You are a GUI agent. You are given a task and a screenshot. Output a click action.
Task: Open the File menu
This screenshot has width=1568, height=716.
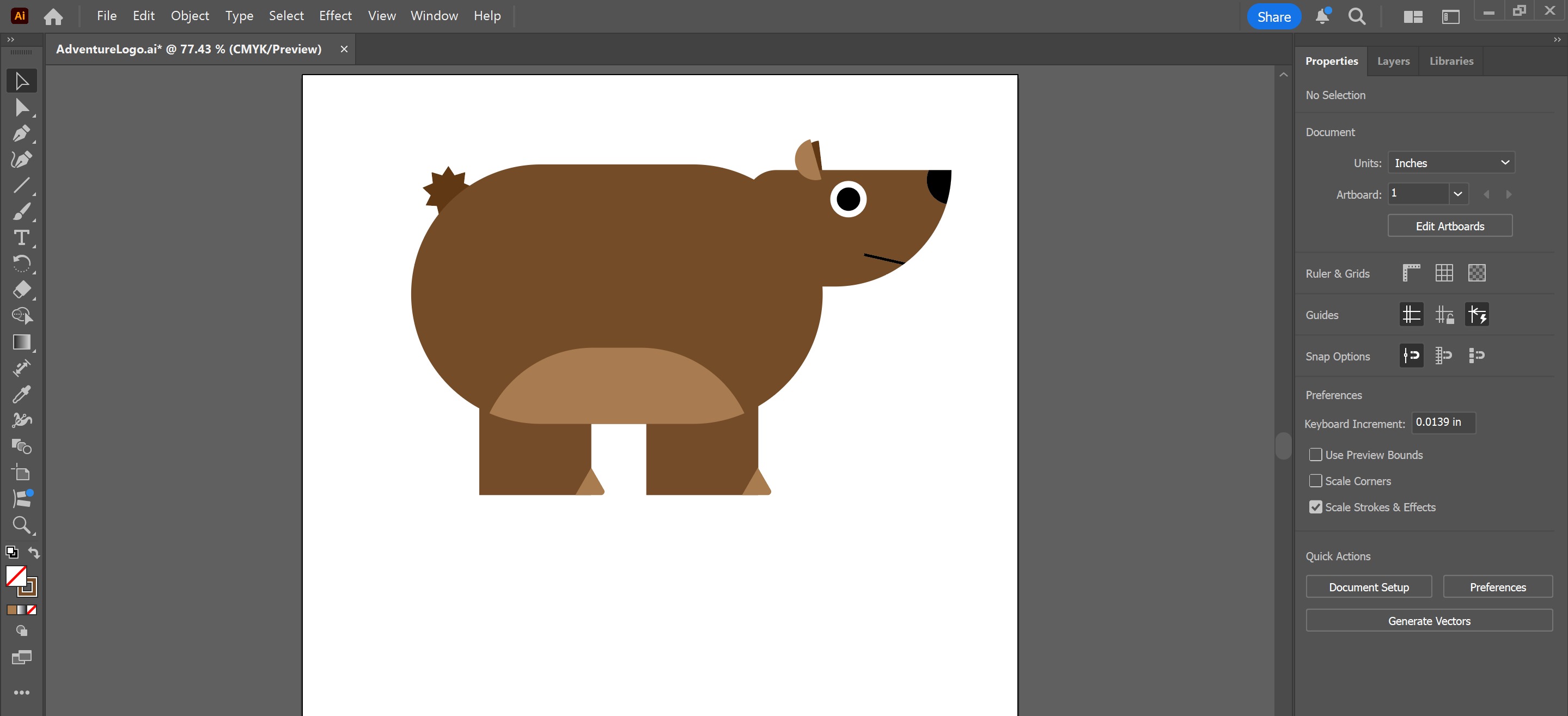107,16
